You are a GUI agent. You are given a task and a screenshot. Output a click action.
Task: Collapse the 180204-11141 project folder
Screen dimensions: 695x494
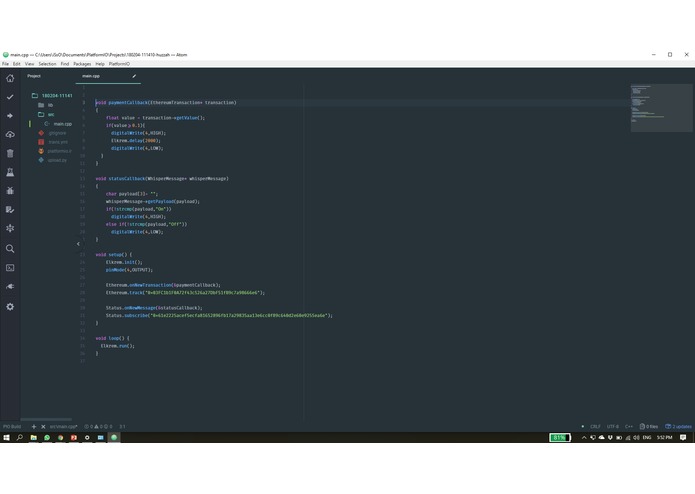pyautogui.click(x=52, y=96)
